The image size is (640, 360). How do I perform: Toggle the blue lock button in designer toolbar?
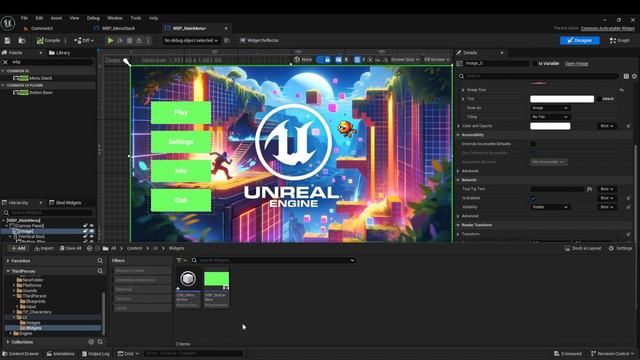point(327,60)
